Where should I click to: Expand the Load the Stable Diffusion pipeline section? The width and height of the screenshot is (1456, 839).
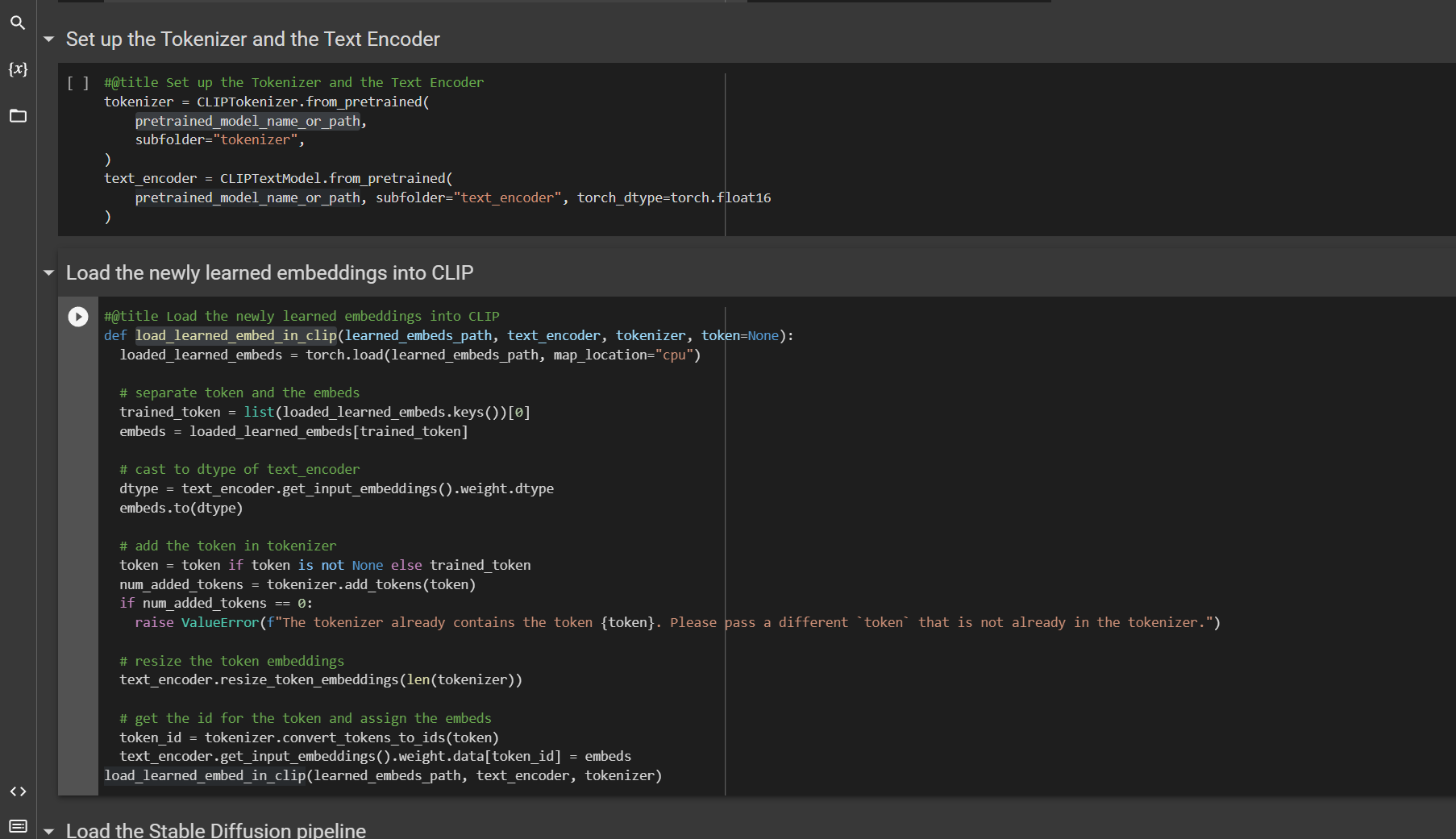point(48,830)
